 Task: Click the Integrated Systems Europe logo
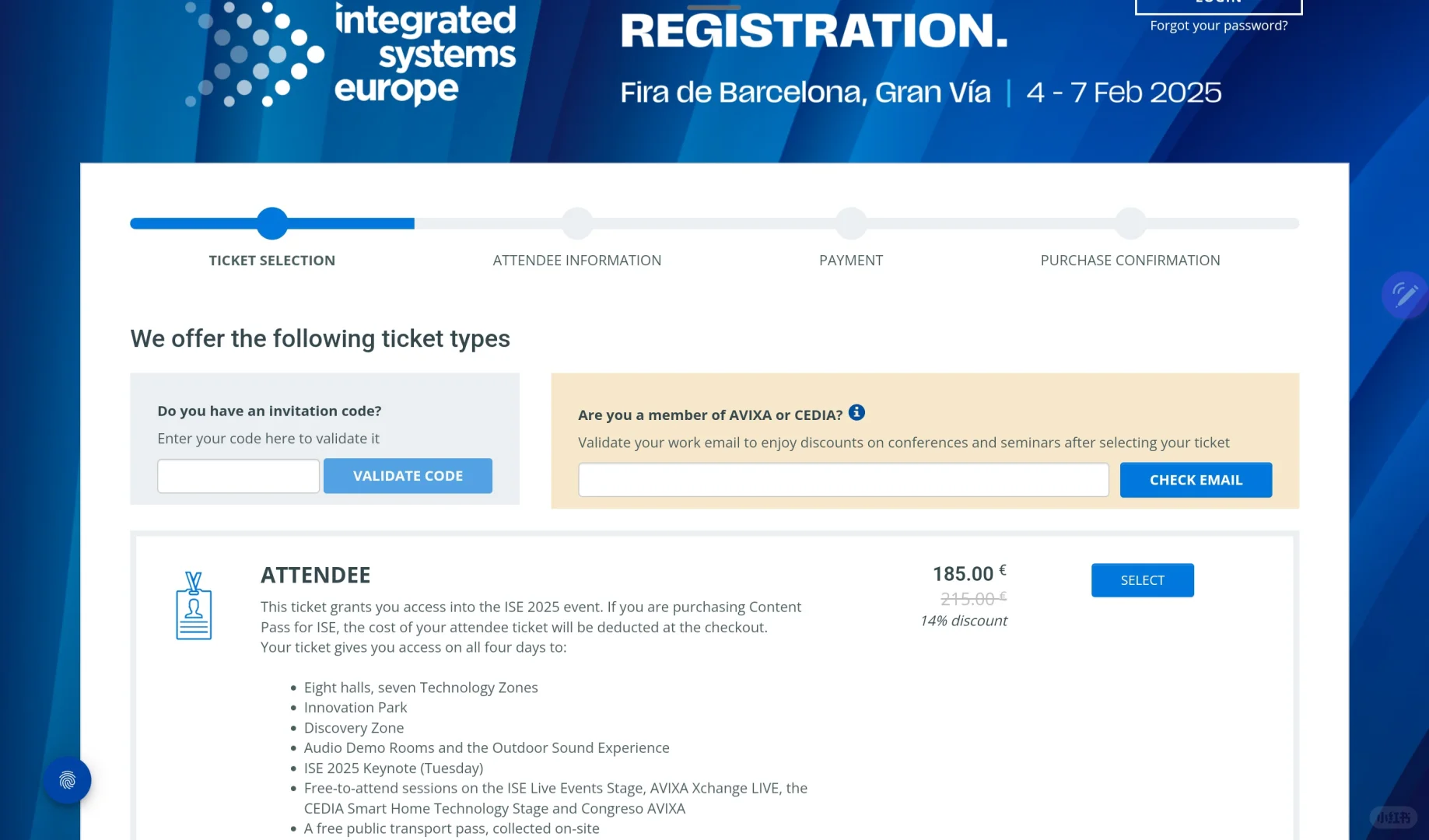350,54
